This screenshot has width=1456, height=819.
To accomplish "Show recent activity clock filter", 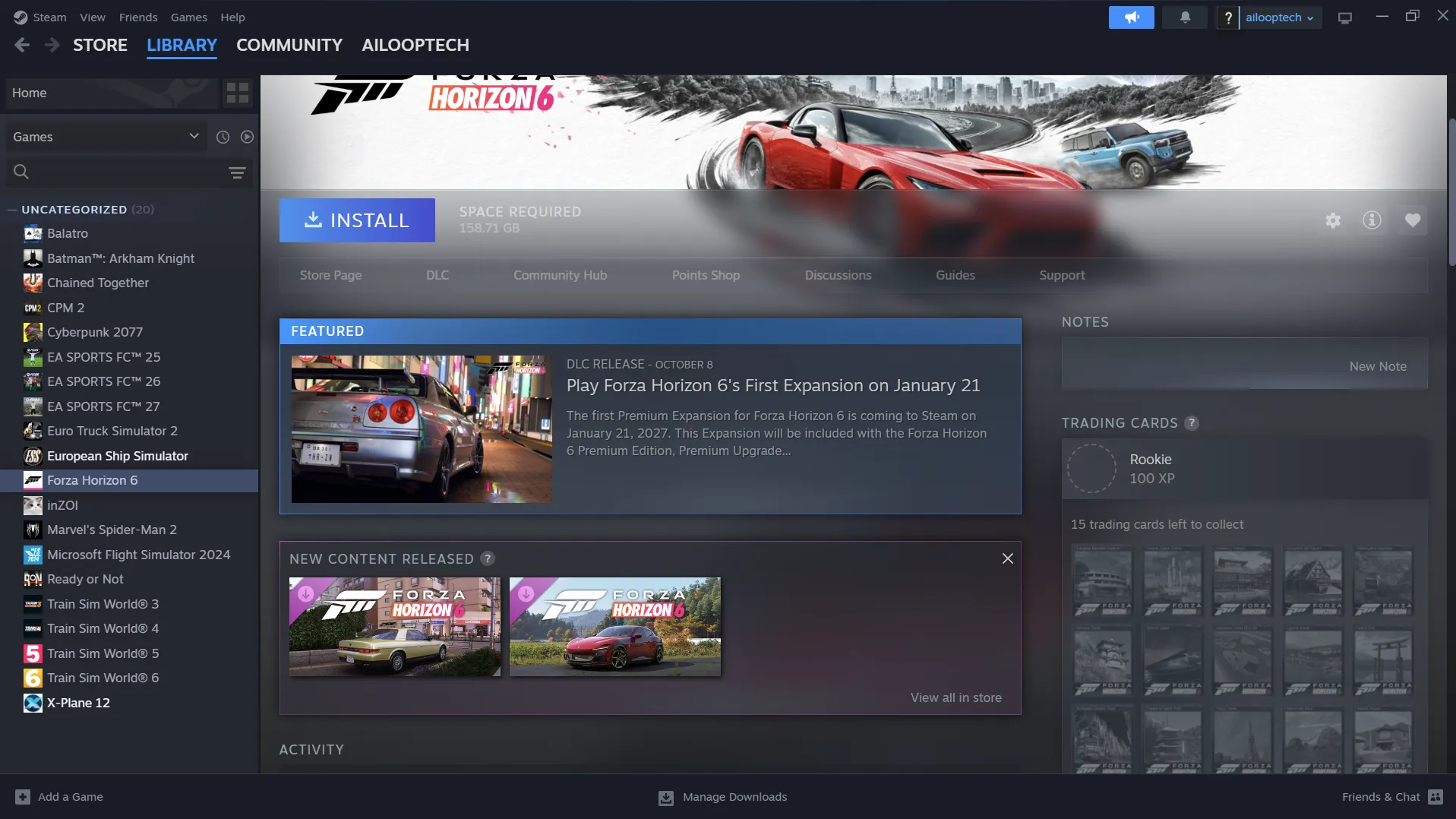I will point(223,138).
